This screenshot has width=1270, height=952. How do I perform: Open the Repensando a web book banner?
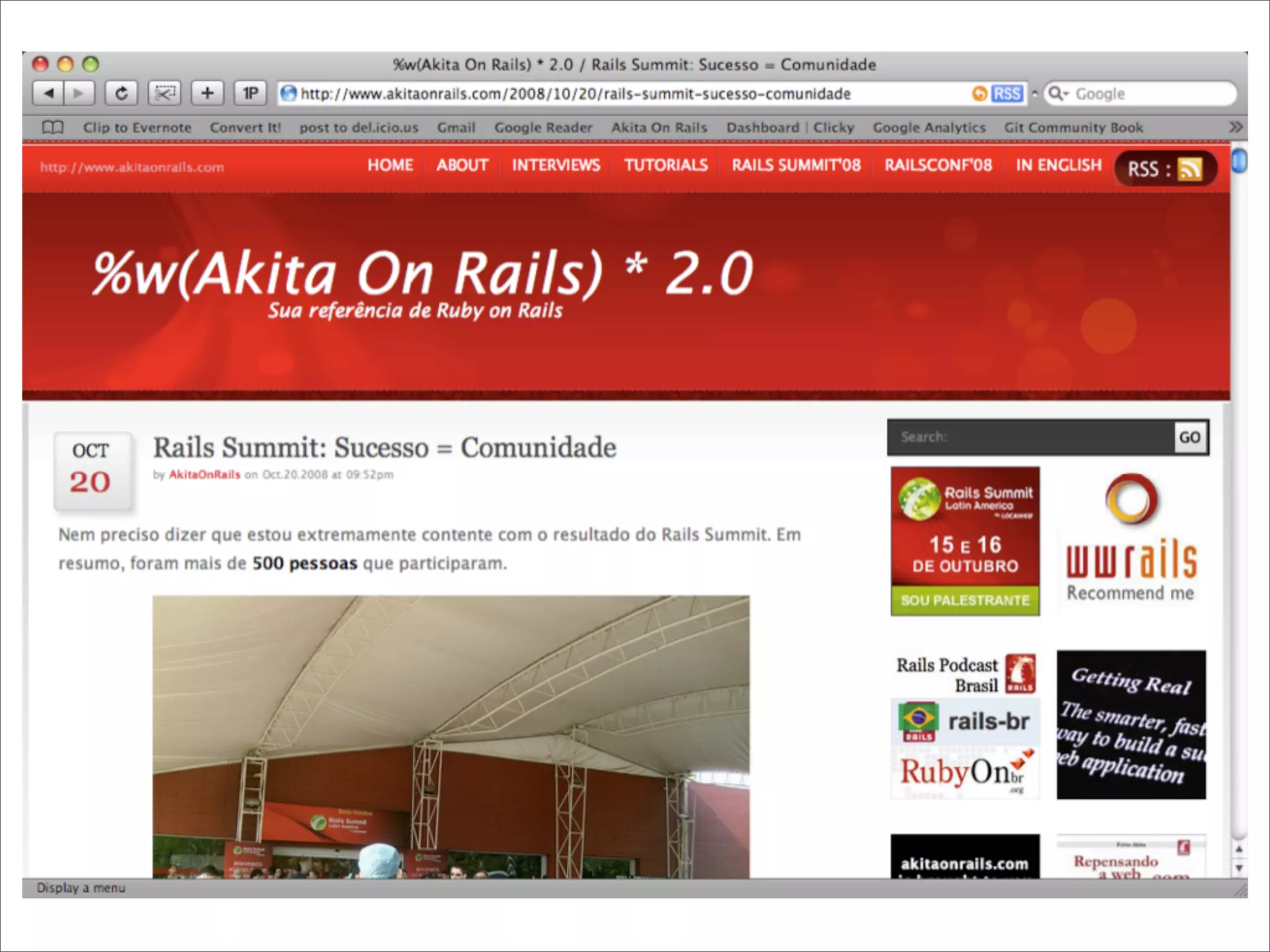(1131, 857)
